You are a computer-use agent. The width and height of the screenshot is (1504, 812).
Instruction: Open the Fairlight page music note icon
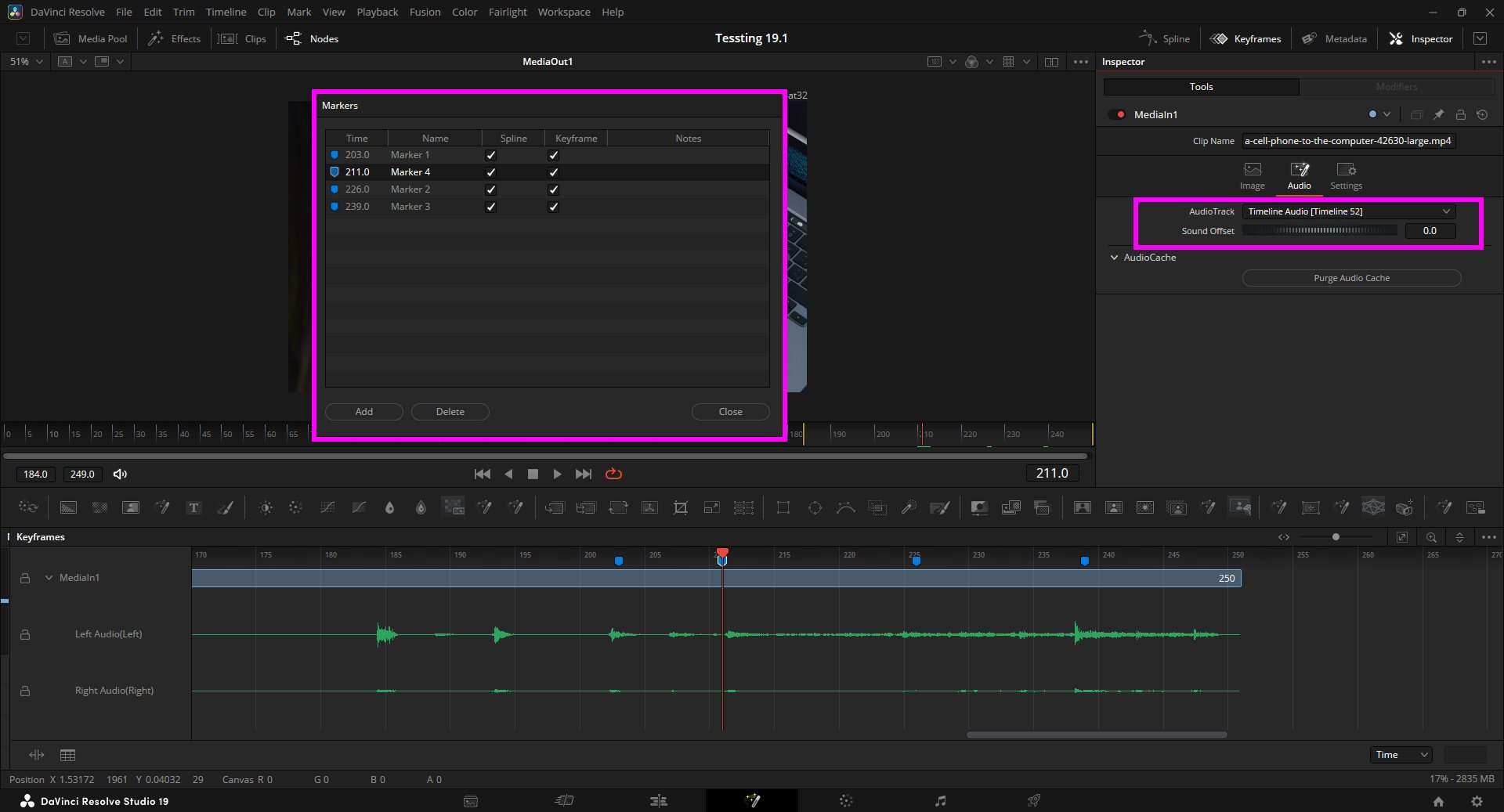(x=940, y=800)
